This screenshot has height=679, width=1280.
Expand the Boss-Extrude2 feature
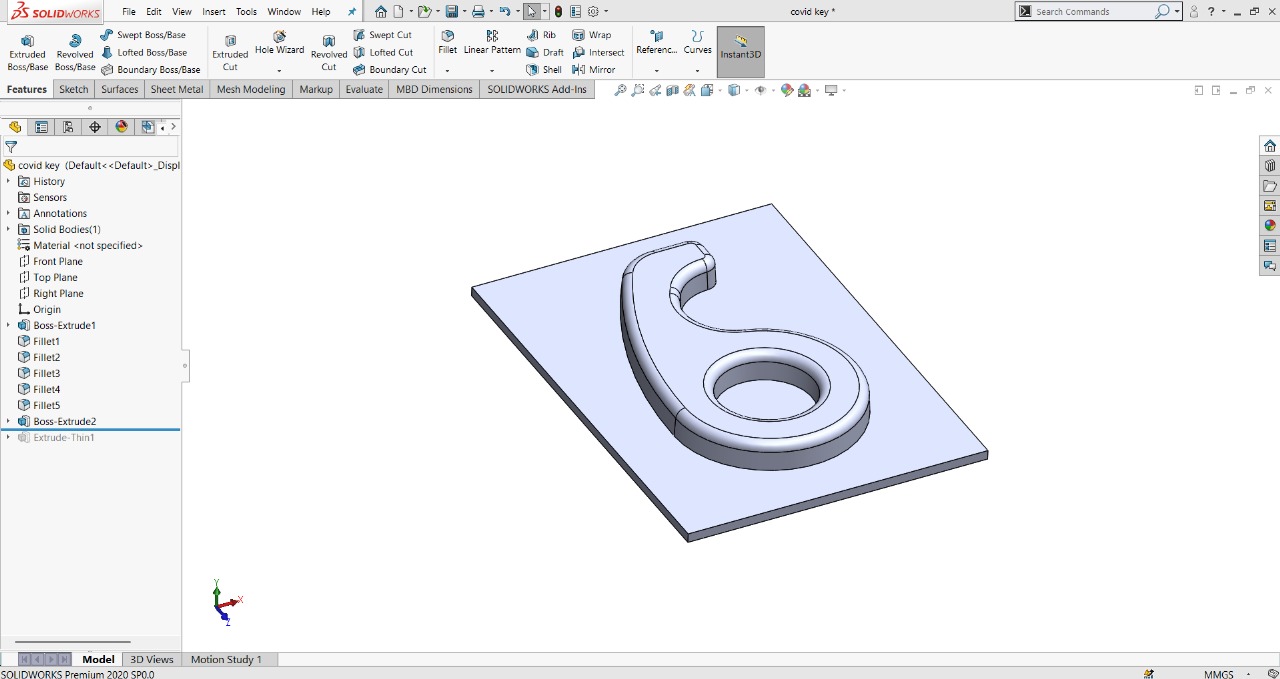click(x=9, y=421)
